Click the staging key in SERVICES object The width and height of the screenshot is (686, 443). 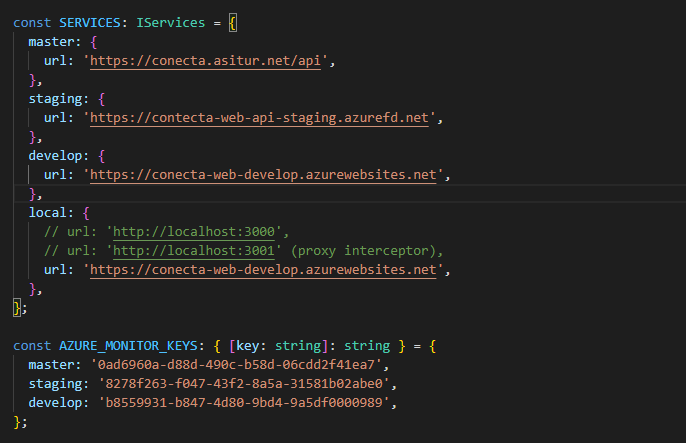pos(55,99)
